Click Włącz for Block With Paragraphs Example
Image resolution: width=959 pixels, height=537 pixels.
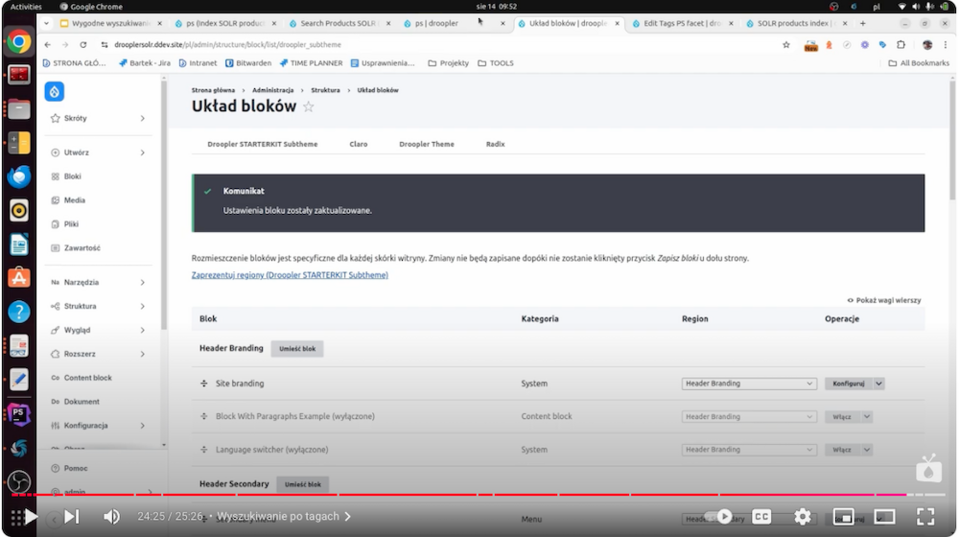coord(842,417)
